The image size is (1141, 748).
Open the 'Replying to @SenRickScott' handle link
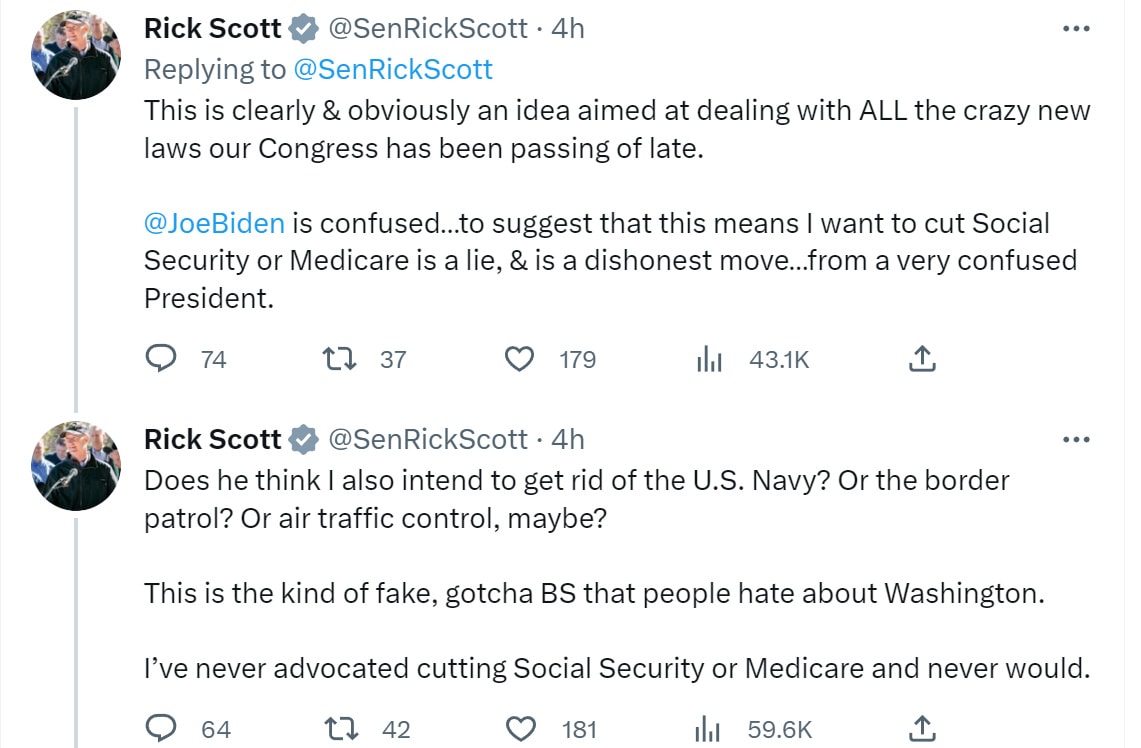tap(393, 69)
